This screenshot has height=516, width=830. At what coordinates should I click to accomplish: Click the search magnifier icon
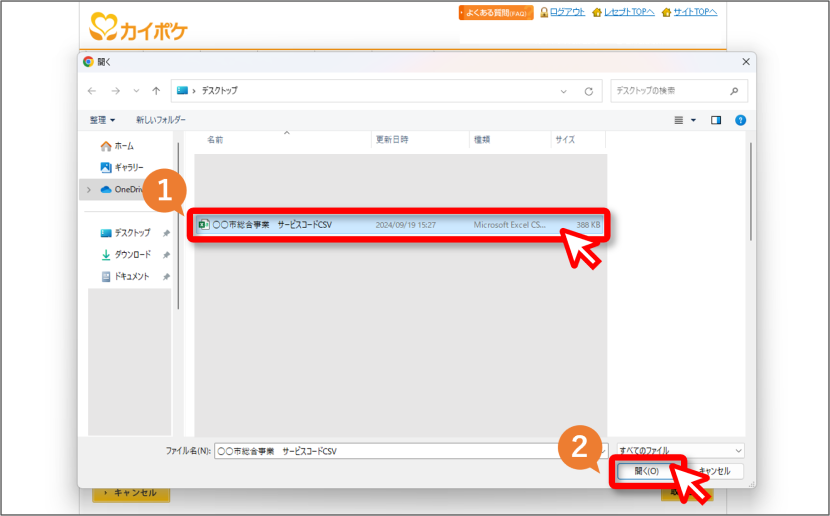[x=734, y=91]
